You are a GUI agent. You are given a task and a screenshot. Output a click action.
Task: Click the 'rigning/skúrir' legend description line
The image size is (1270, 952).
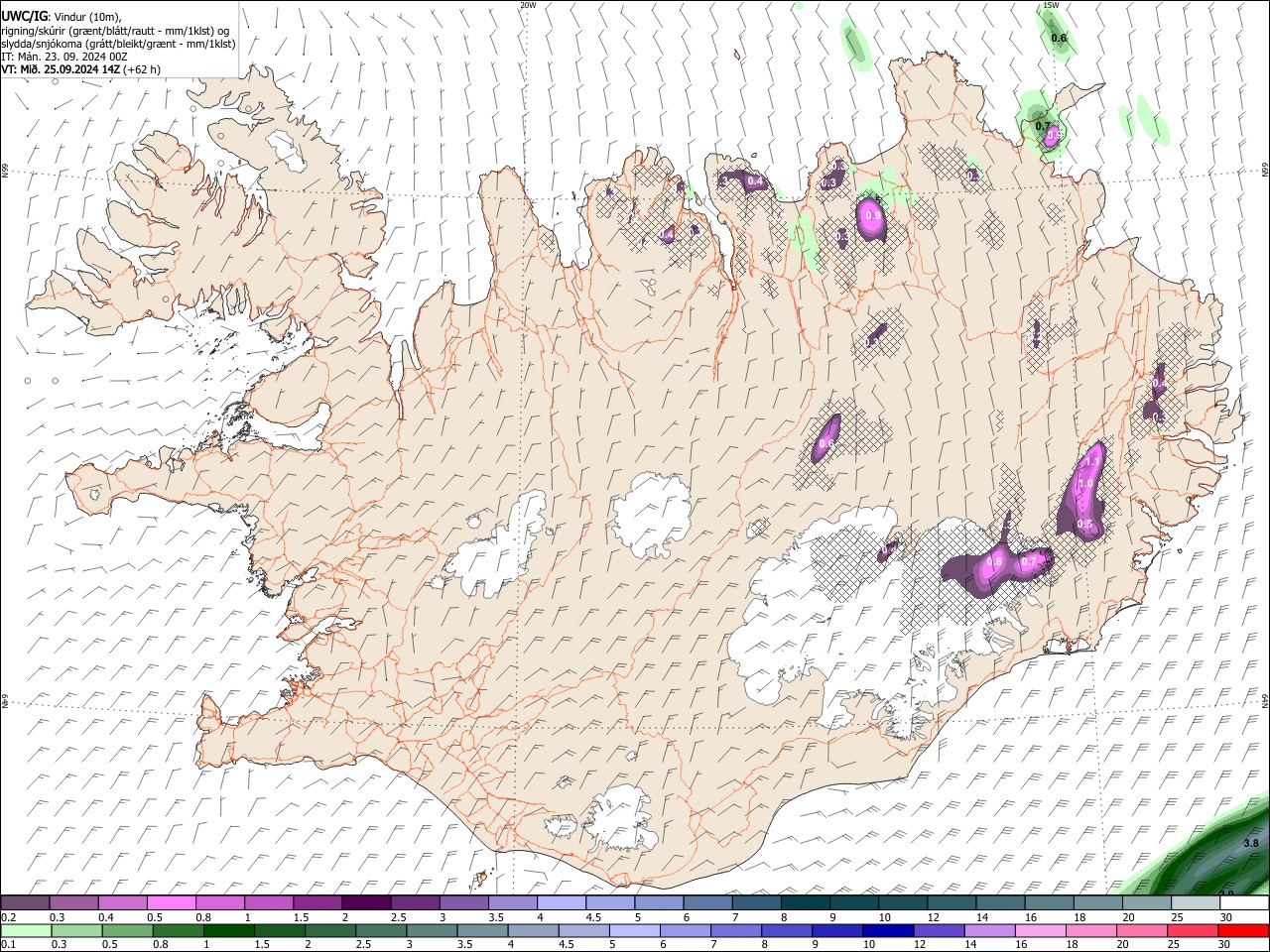pyautogui.click(x=115, y=31)
